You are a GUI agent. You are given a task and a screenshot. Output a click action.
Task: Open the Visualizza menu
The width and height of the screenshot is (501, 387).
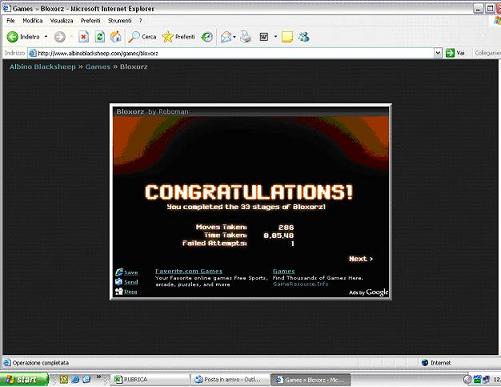pyautogui.click(x=61, y=21)
